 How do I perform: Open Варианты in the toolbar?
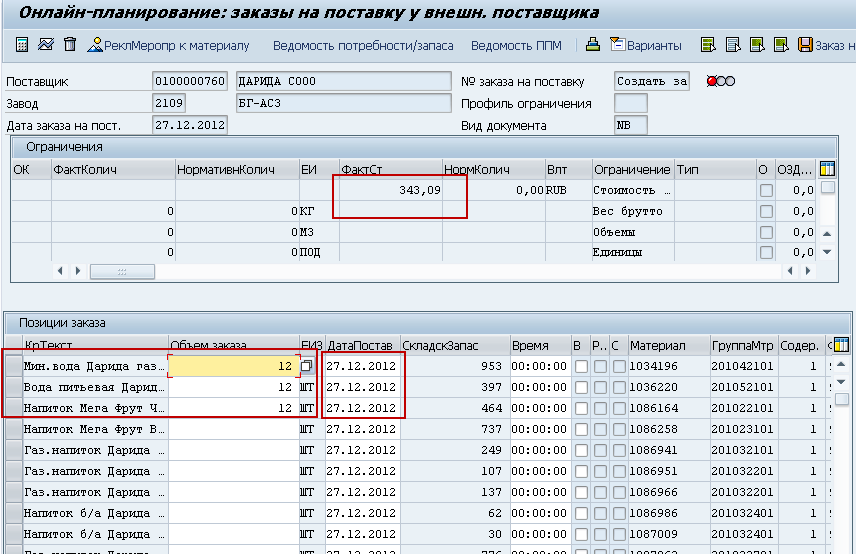point(646,45)
